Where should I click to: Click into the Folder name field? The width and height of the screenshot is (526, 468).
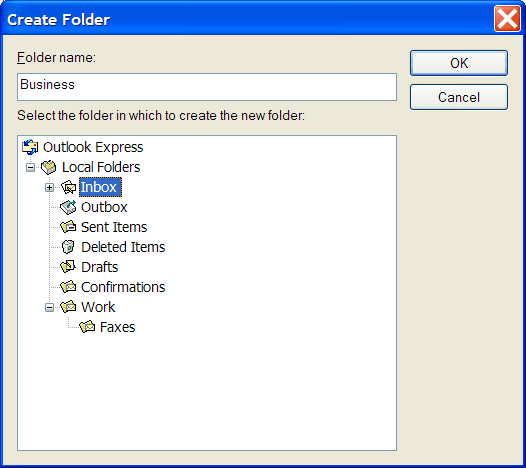tap(207, 87)
